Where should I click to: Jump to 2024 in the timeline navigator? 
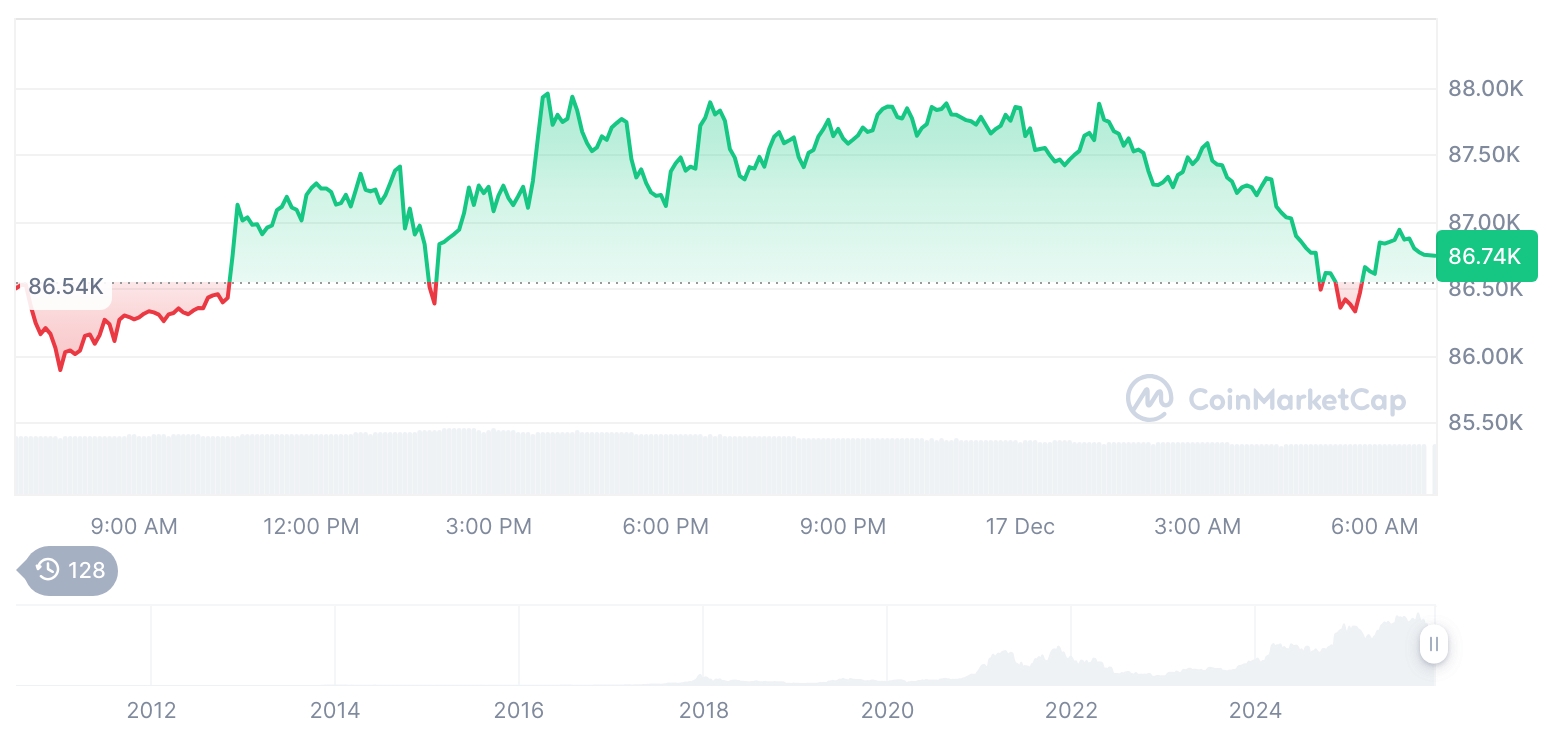click(1255, 710)
